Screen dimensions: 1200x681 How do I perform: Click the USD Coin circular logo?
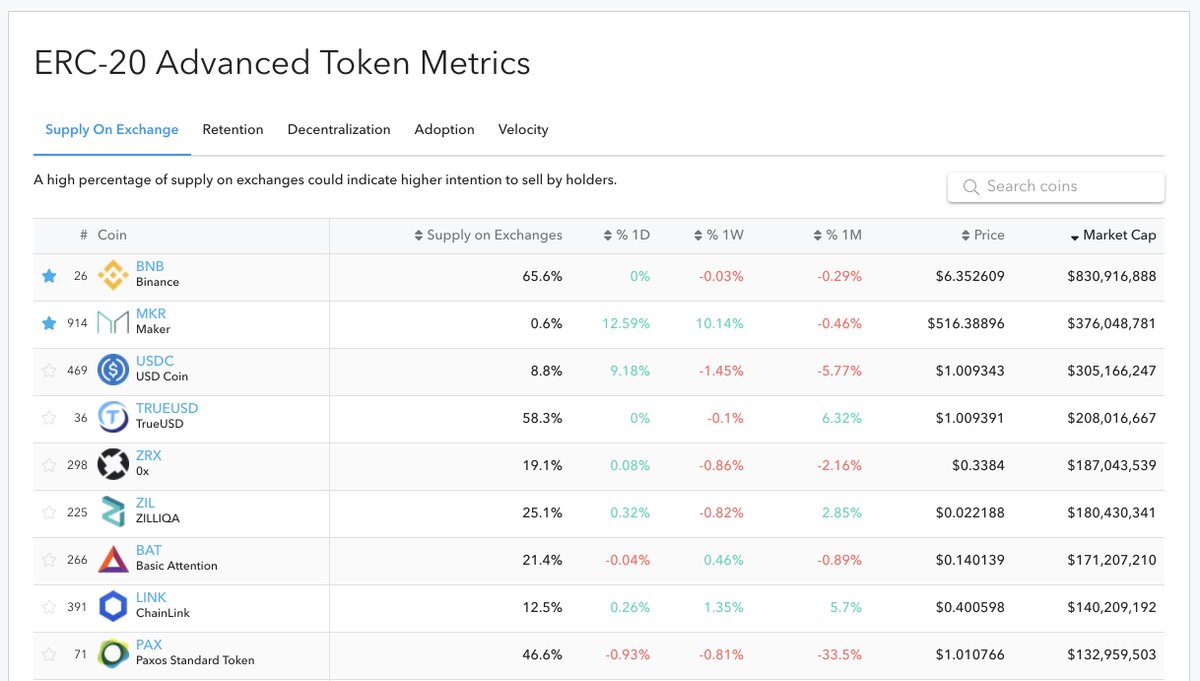[113, 370]
